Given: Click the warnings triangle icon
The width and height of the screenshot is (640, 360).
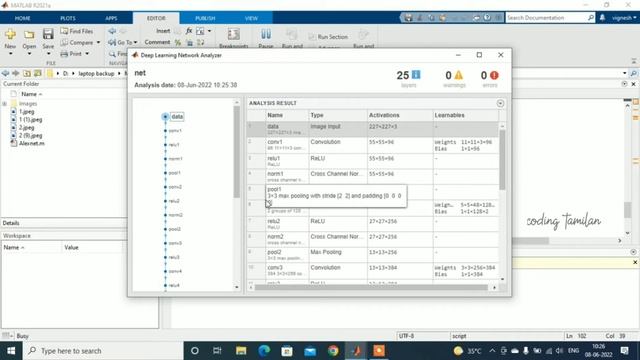Looking at the screenshot, I should 459,75.
